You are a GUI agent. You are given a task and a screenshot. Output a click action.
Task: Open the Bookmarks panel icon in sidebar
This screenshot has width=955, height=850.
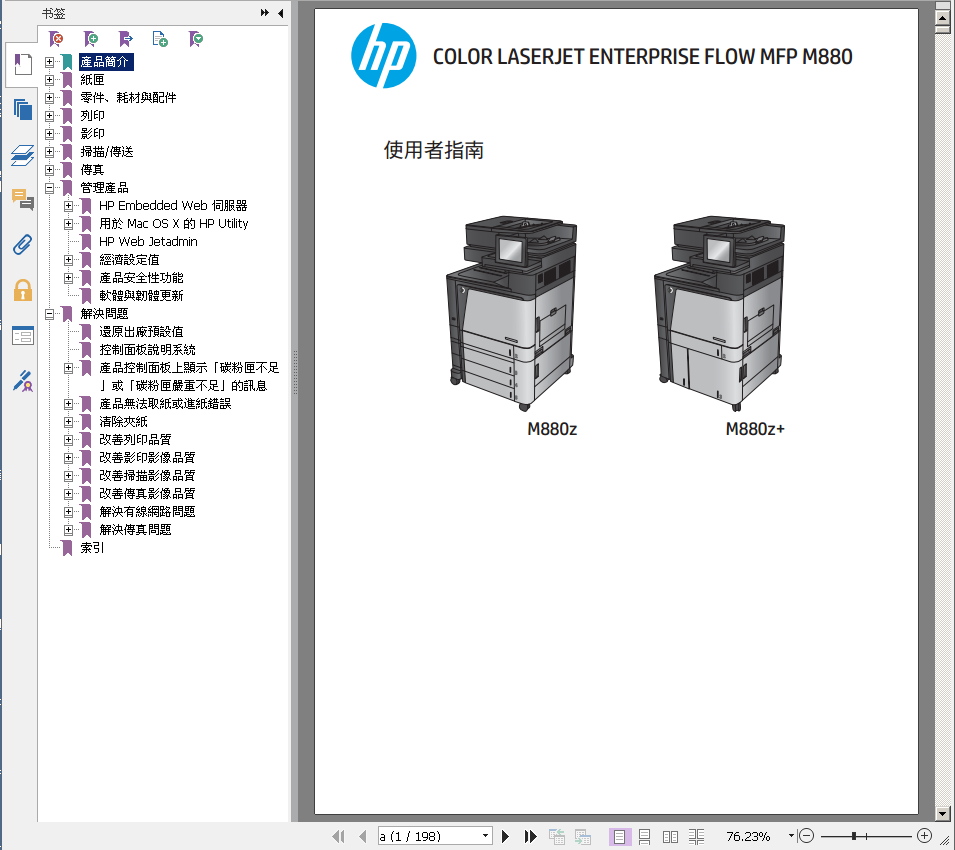[23, 64]
